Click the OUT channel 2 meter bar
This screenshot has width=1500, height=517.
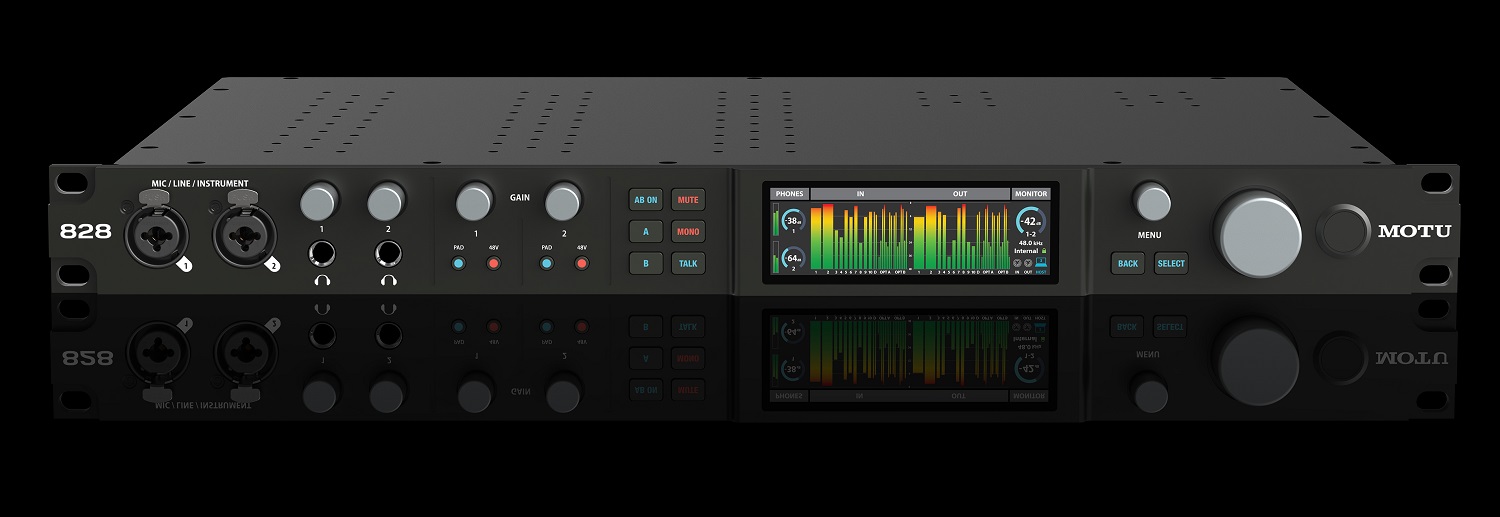tap(931, 237)
